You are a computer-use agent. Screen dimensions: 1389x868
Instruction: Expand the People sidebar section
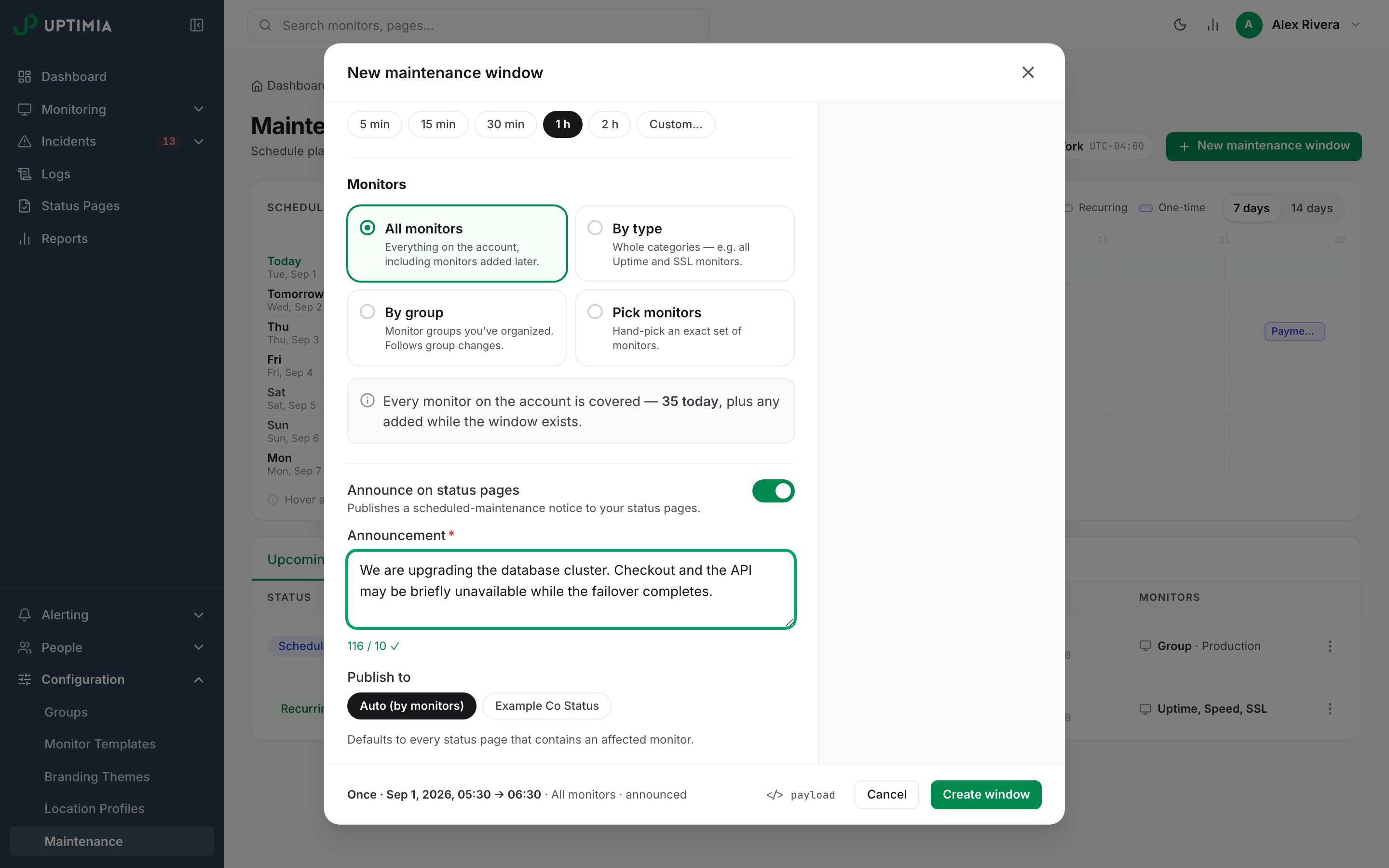point(199,648)
